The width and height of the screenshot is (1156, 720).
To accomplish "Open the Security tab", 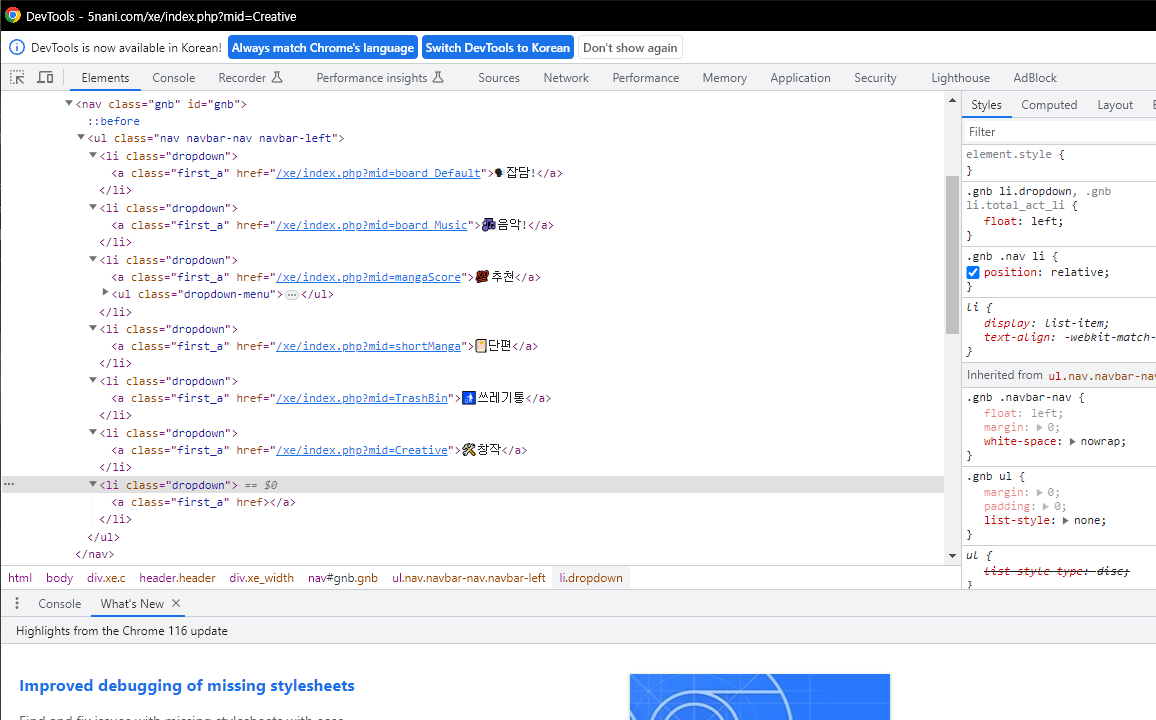I will tap(875, 77).
